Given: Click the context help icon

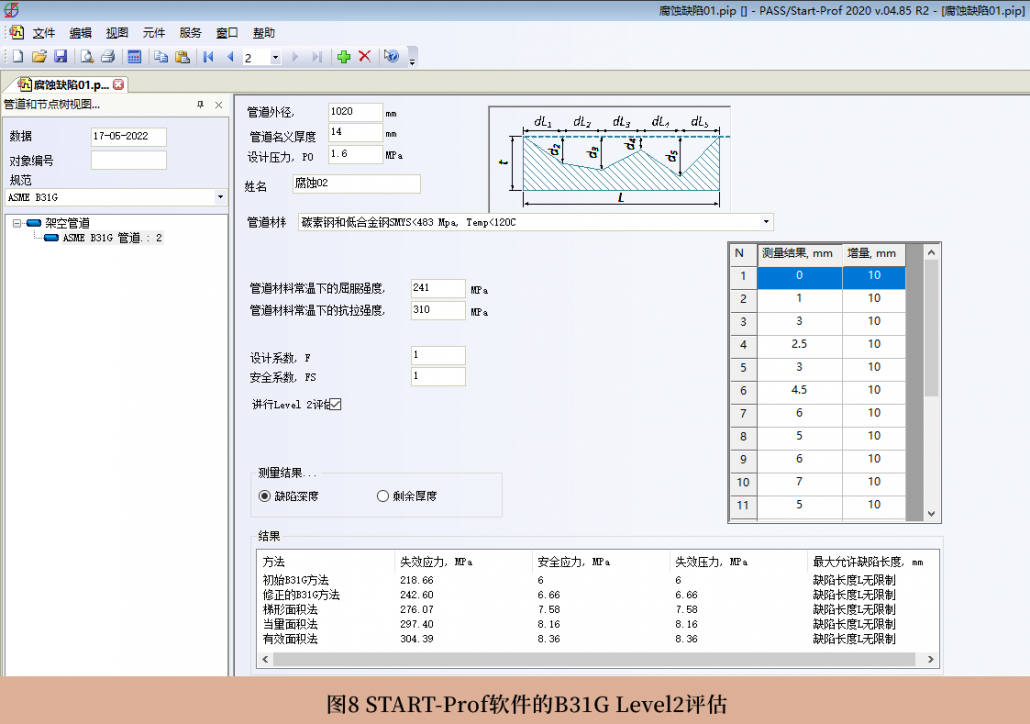Looking at the screenshot, I should (x=392, y=57).
